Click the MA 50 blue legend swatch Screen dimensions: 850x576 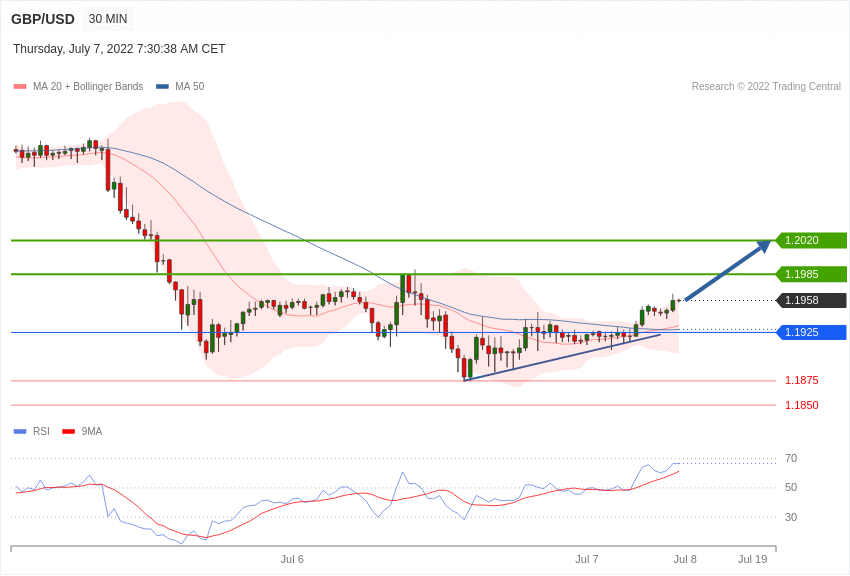(x=162, y=87)
